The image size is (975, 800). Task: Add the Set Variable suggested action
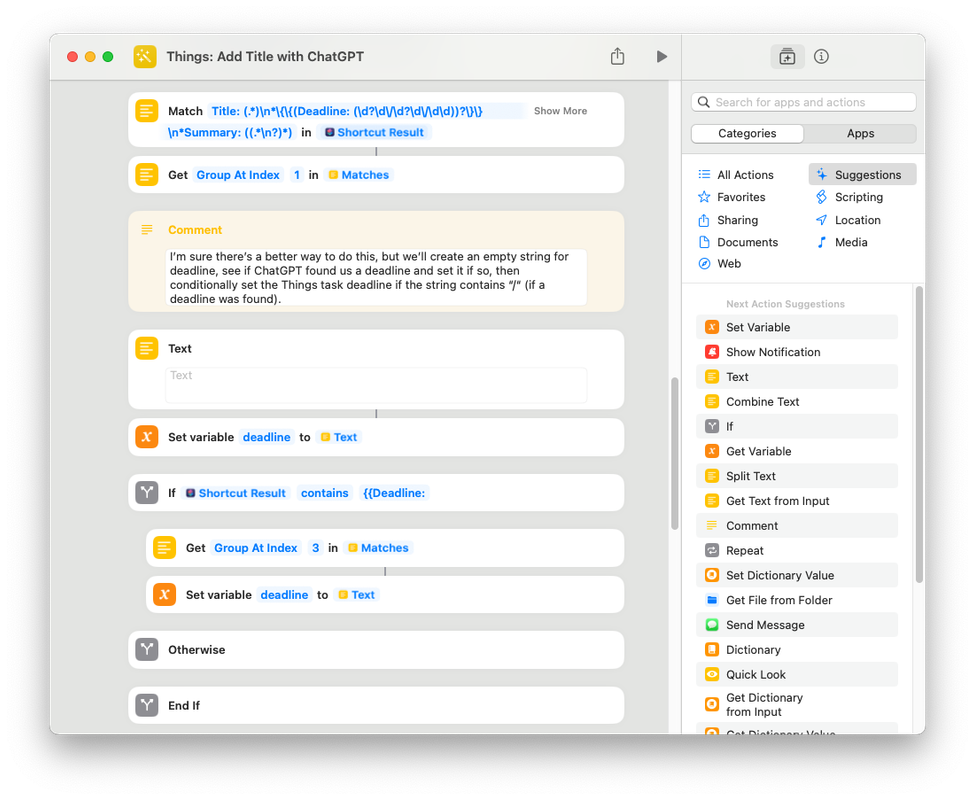click(797, 328)
